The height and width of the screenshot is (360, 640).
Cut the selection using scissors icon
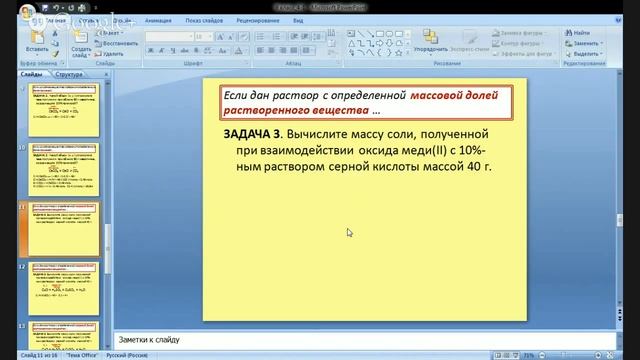click(55, 33)
